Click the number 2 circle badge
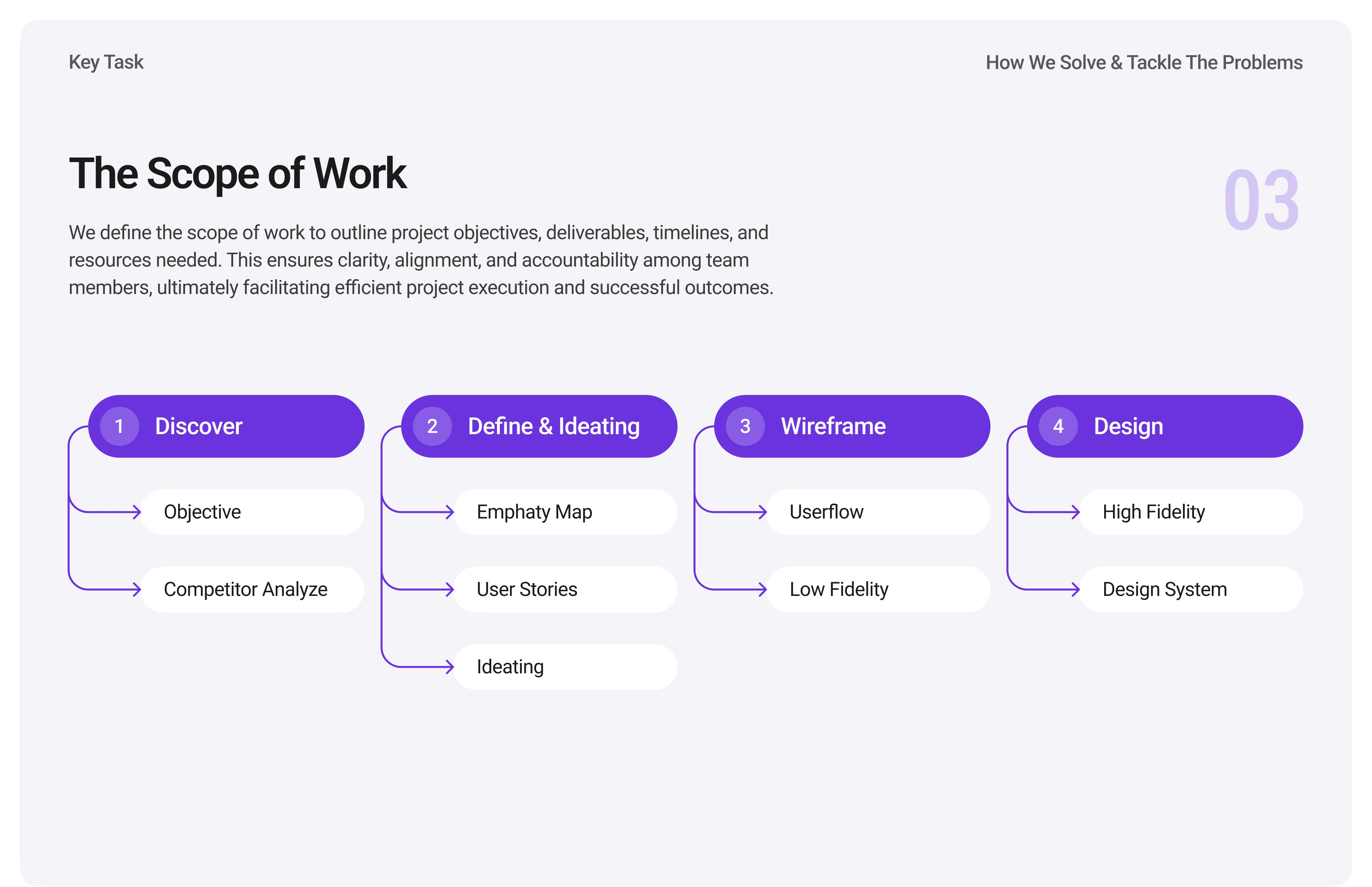 tap(433, 426)
